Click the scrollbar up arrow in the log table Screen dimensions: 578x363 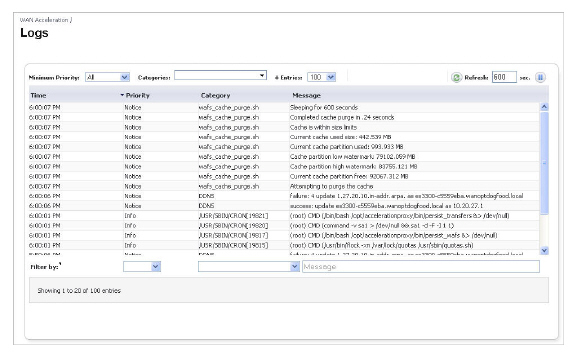(544, 107)
